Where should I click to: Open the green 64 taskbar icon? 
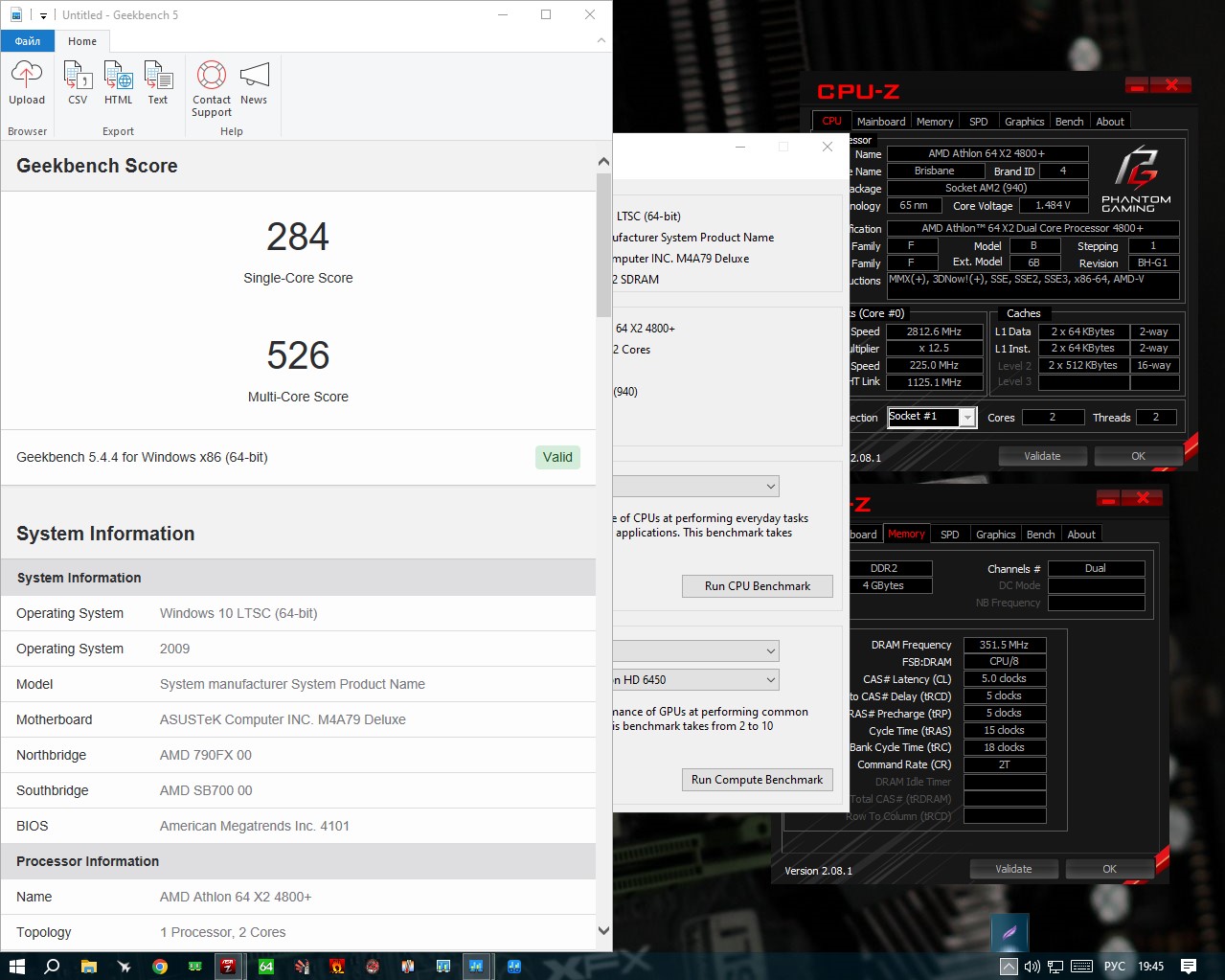tap(266, 966)
